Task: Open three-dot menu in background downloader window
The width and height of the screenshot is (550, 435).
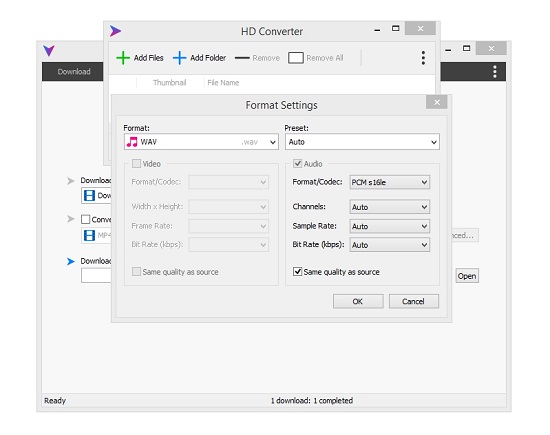Action: [x=495, y=72]
